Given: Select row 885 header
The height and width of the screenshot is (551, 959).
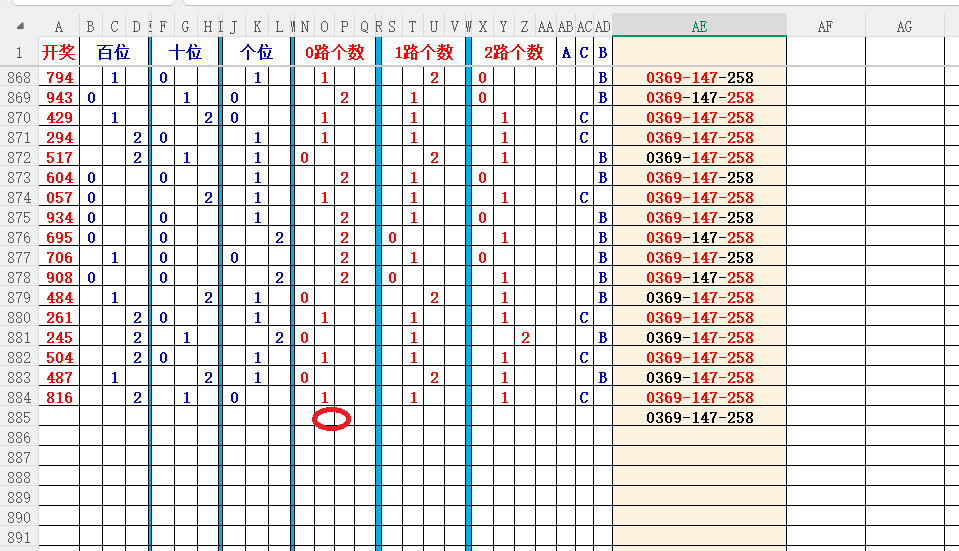Looking at the screenshot, I should pos(19,418).
